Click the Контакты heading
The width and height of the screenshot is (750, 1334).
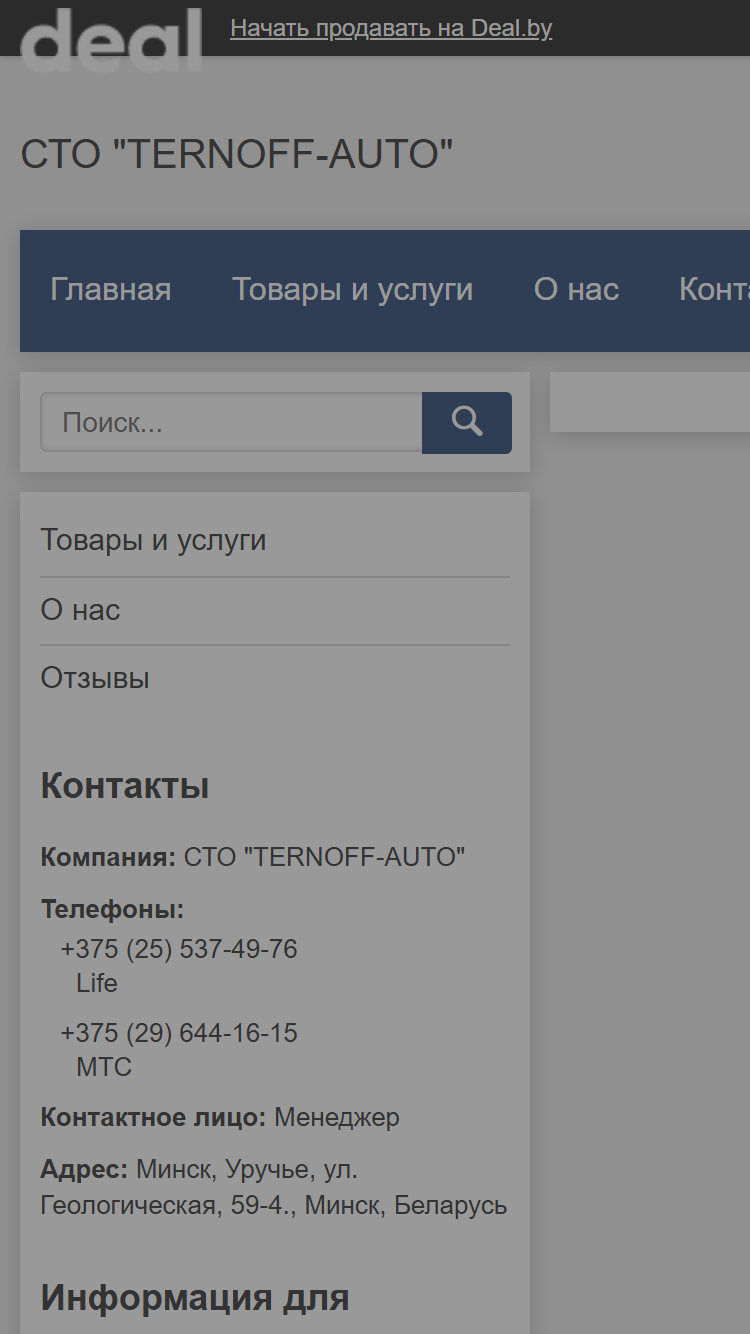click(125, 786)
